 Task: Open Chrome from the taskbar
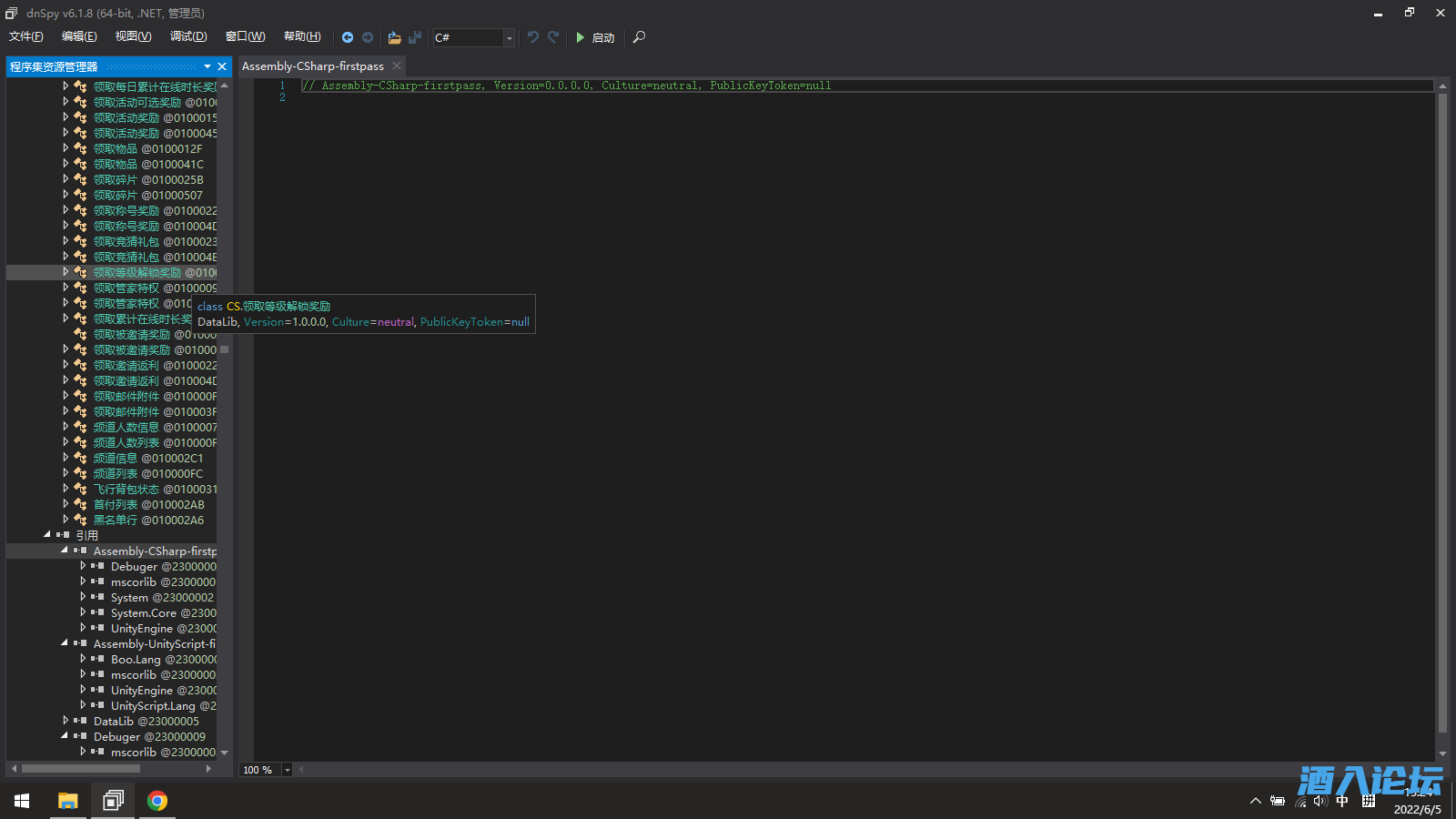click(157, 801)
